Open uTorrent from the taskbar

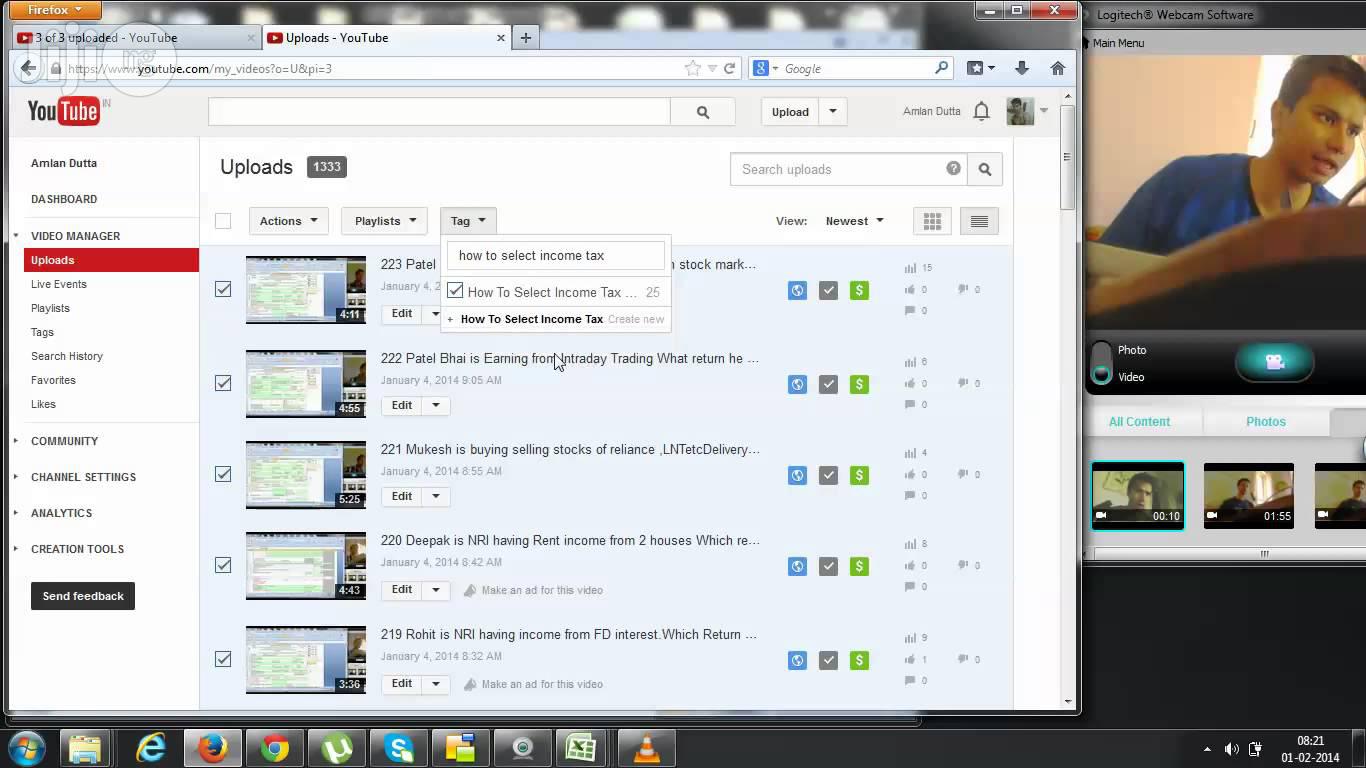336,748
